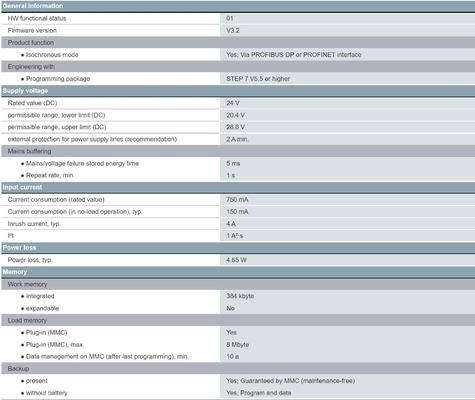This screenshot has height=400, width=475.
Task: Select the 'I²t' row label
Action: (11, 236)
